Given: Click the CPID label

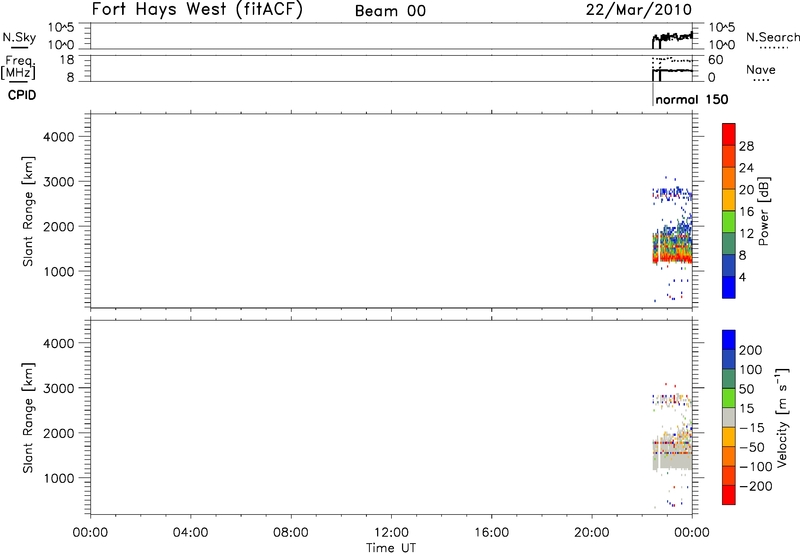Looking at the screenshot, I should pos(22,95).
